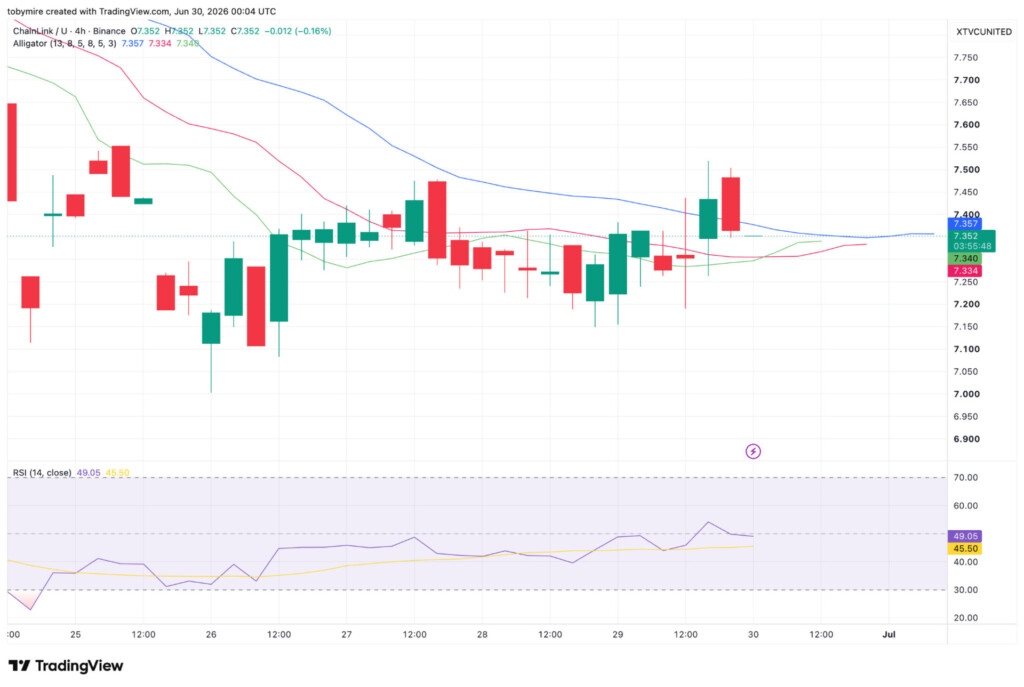Click the red 7.334 price axis label

coord(965,270)
